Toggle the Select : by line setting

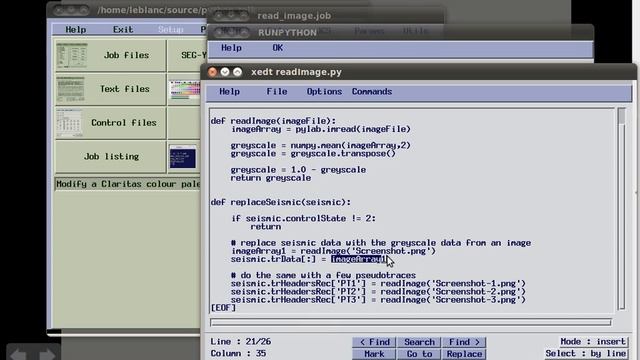pos(586,353)
